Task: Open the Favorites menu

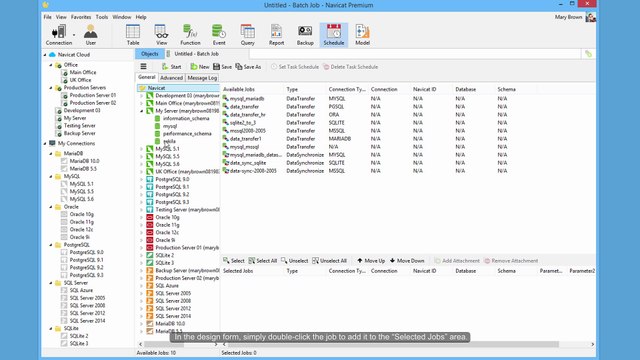Action: (x=81, y=17)
